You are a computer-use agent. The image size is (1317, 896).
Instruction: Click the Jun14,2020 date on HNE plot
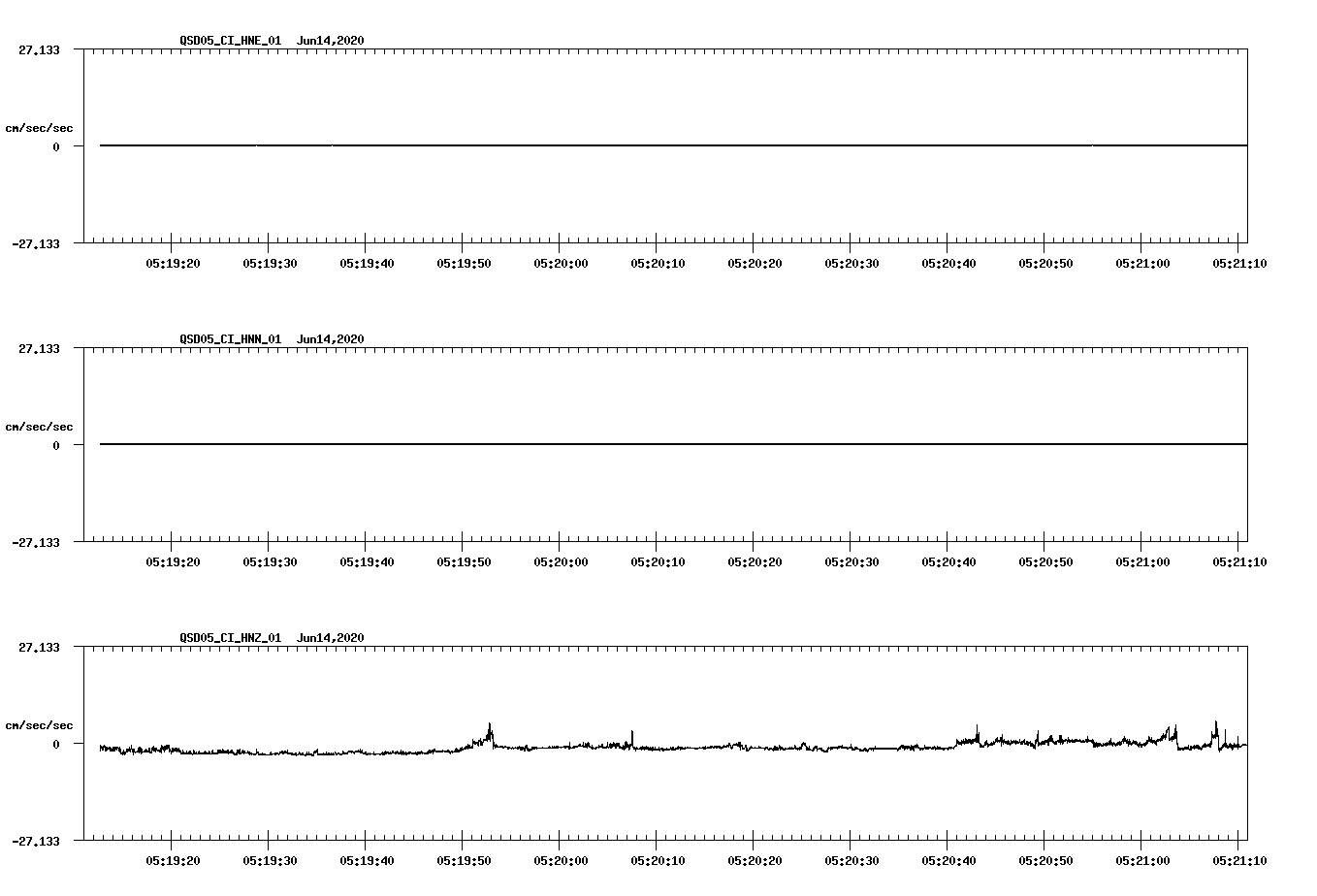coord(331,41)
